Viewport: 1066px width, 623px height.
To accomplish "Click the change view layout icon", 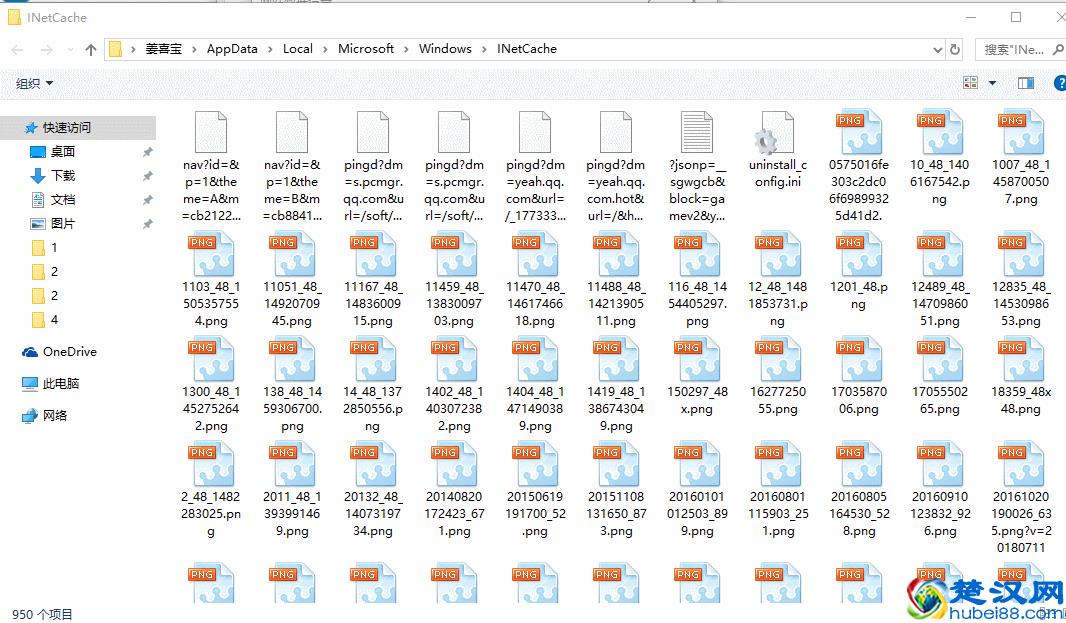I will [970, 83].
